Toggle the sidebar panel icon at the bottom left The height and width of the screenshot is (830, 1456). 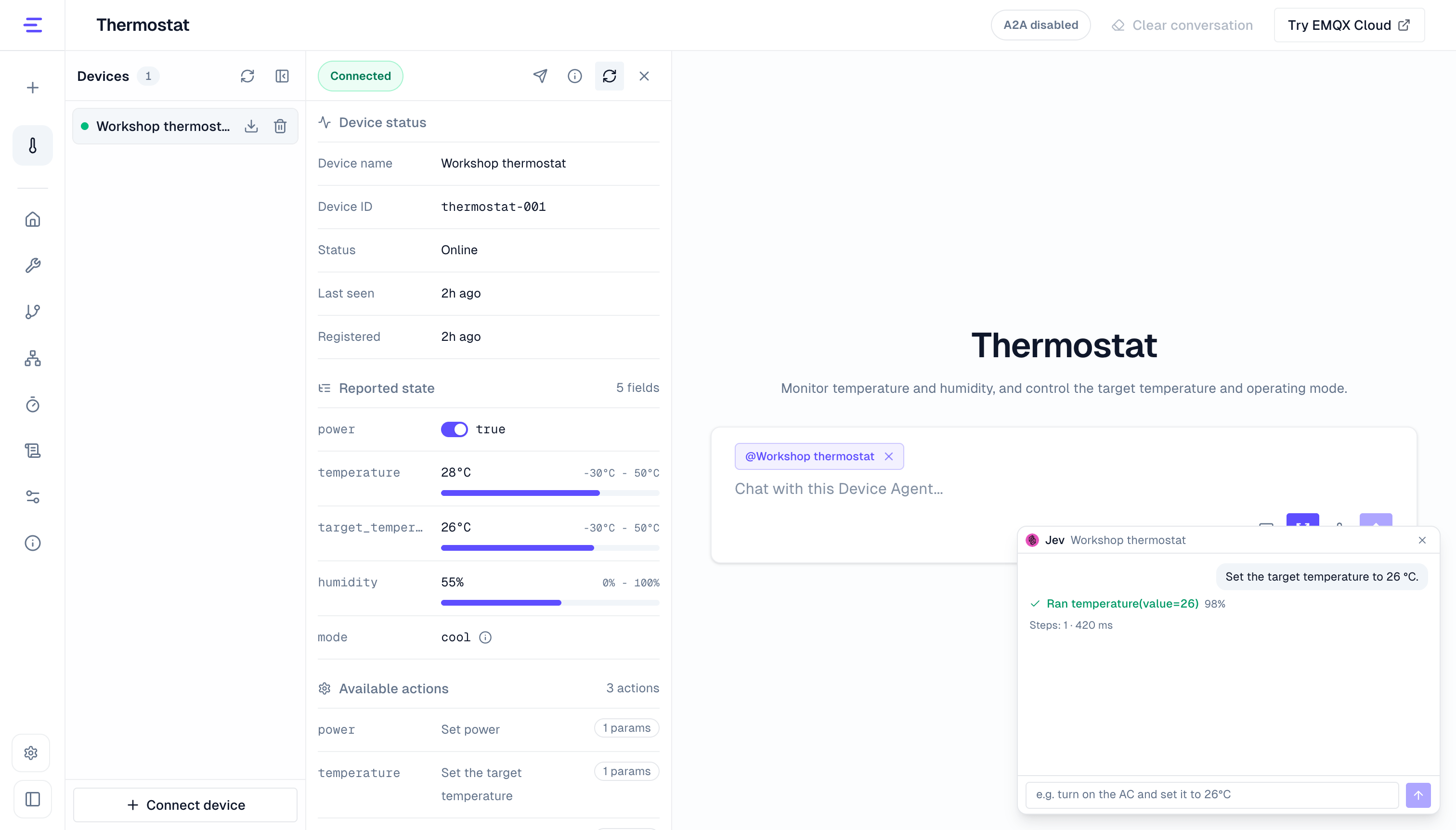click(32, 799)
